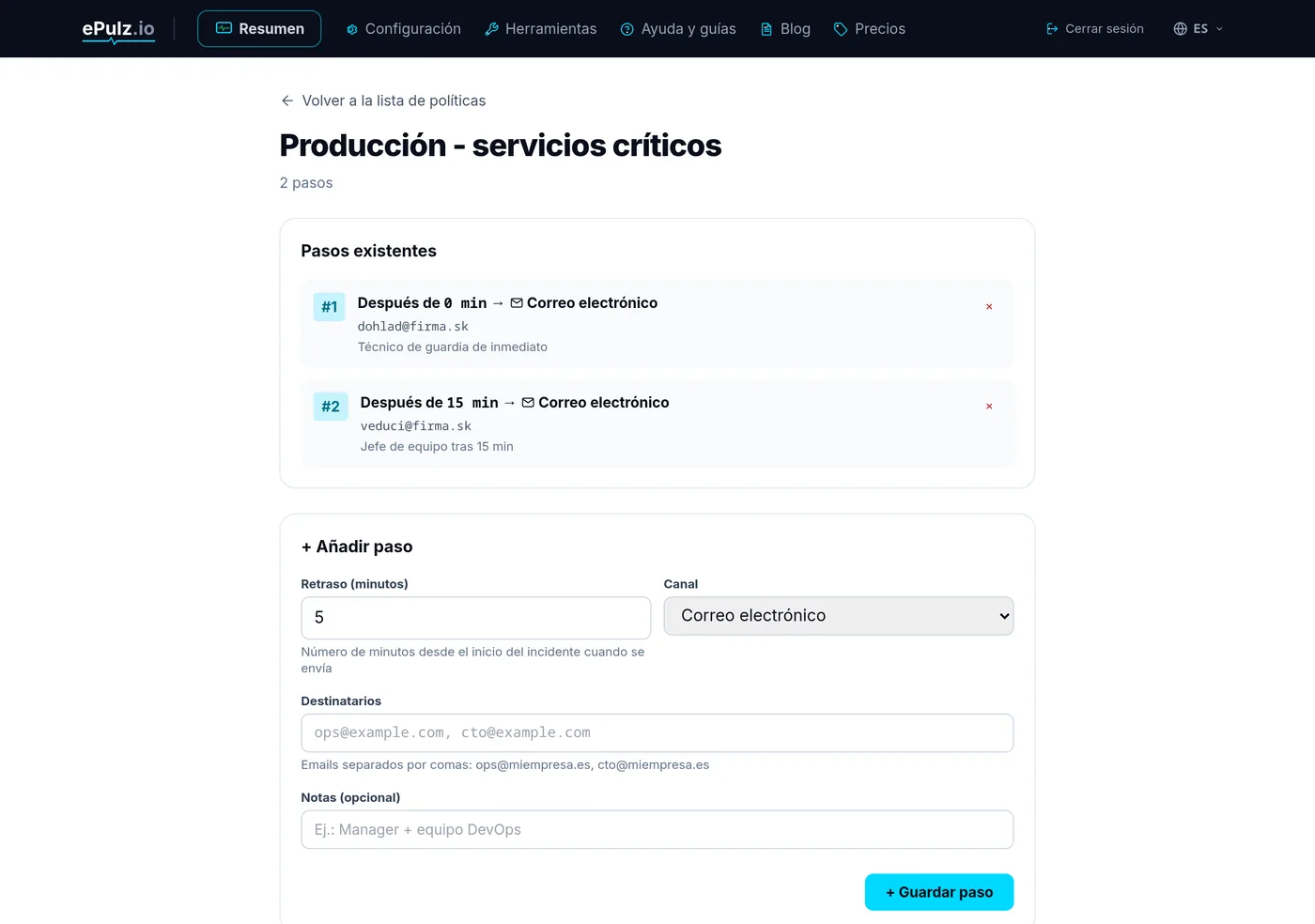Click the Emails separados por comas hint
This screenshot has height=924, width=1315.
(505, 765)
